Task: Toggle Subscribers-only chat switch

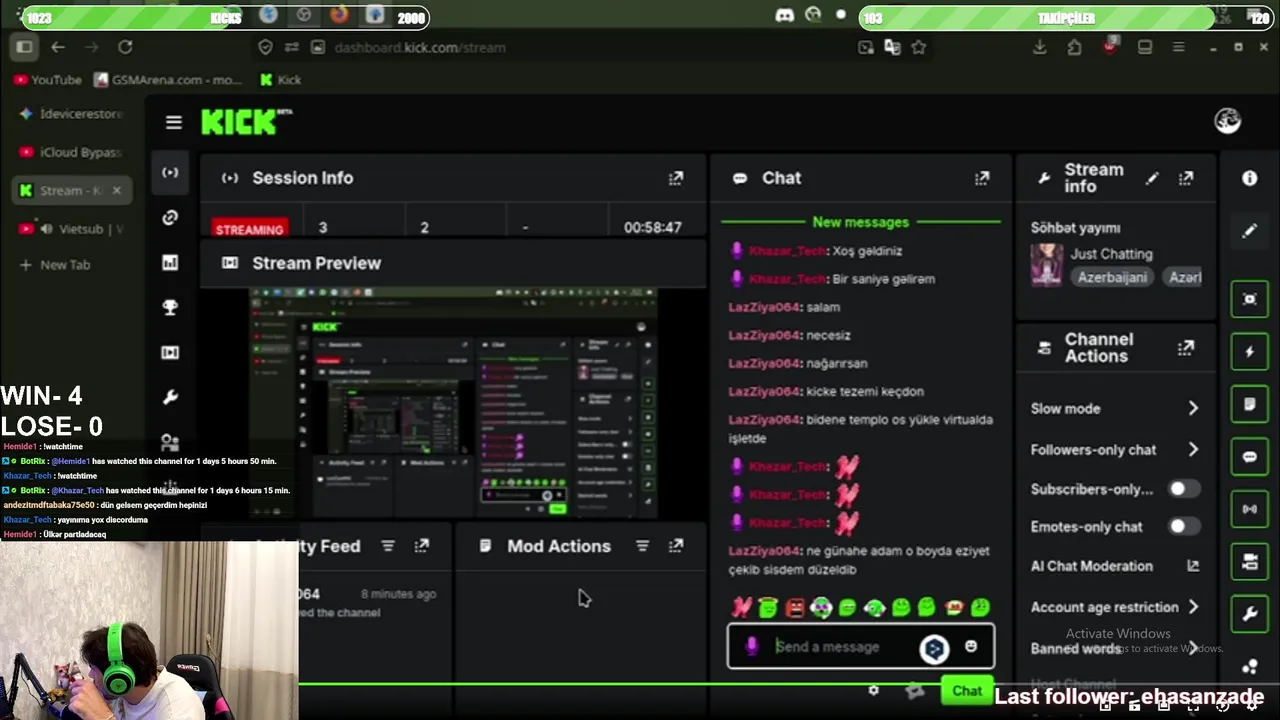Action: (1183, 489)
